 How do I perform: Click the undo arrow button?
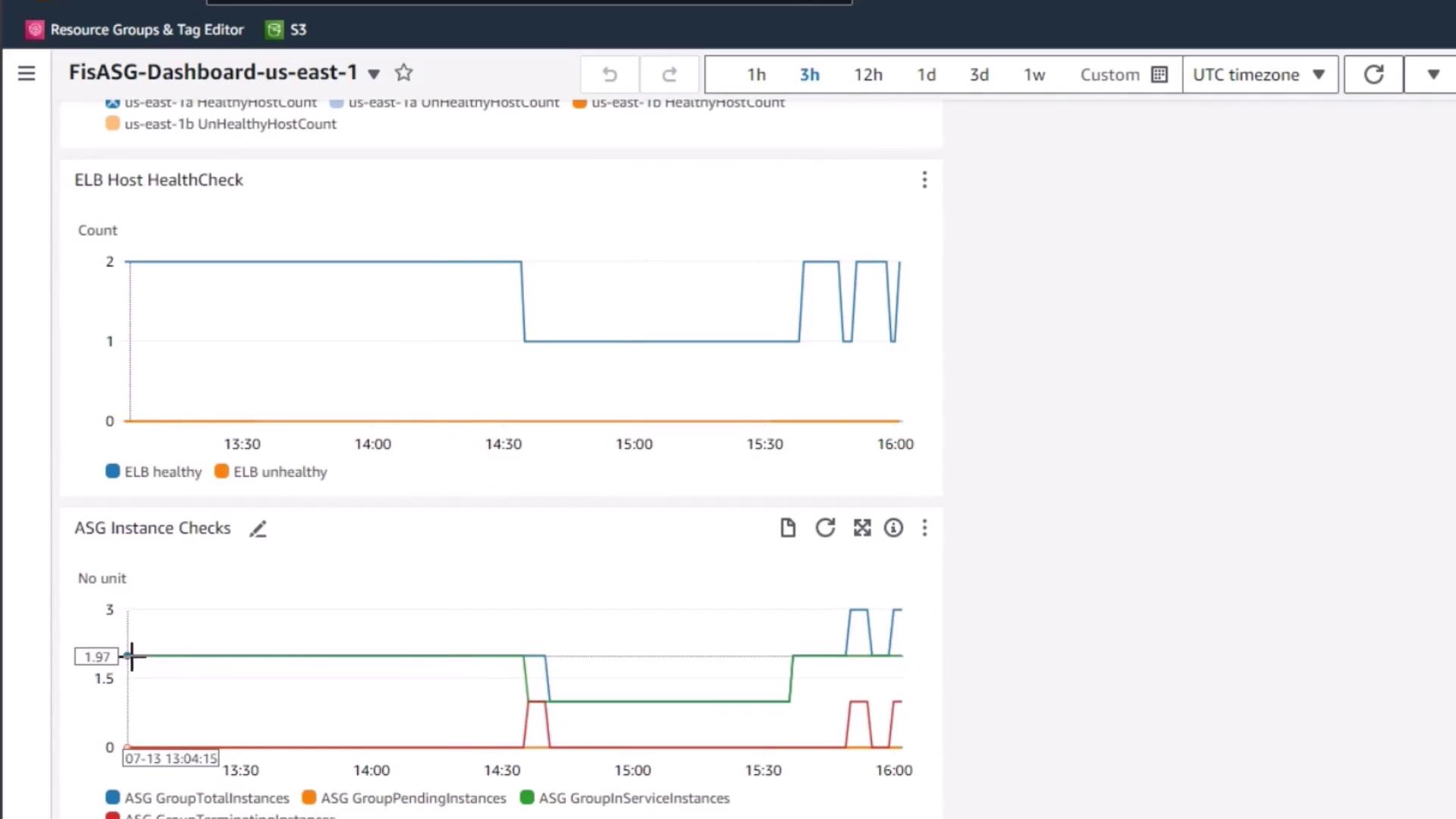(610, 74)
